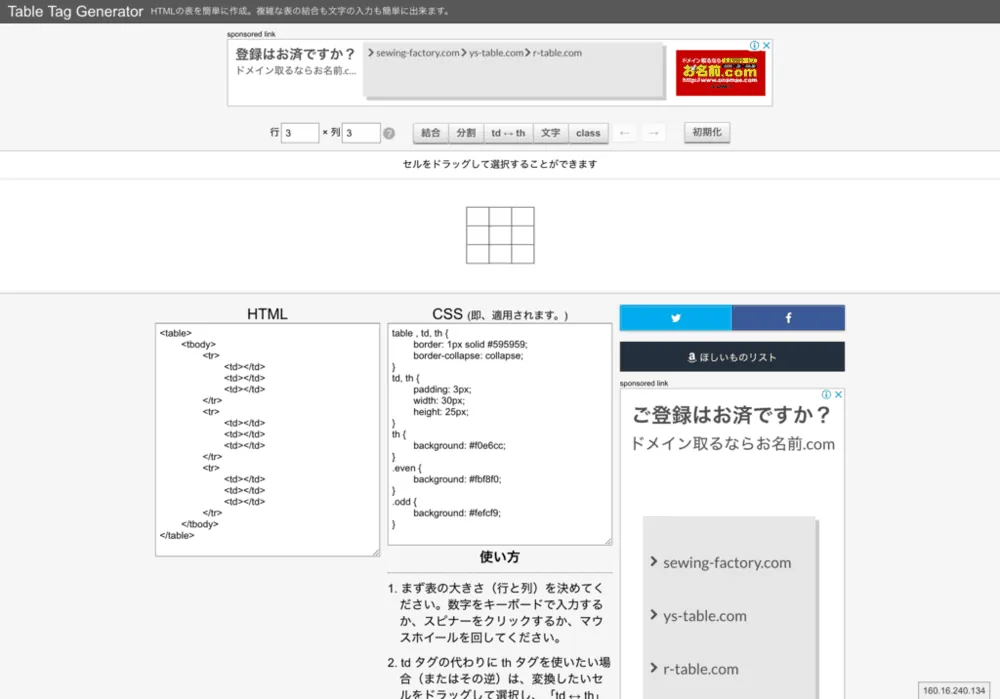1000x699 pixels.
Task: Close the top banner ad X icon
Action: coord(767,46)
